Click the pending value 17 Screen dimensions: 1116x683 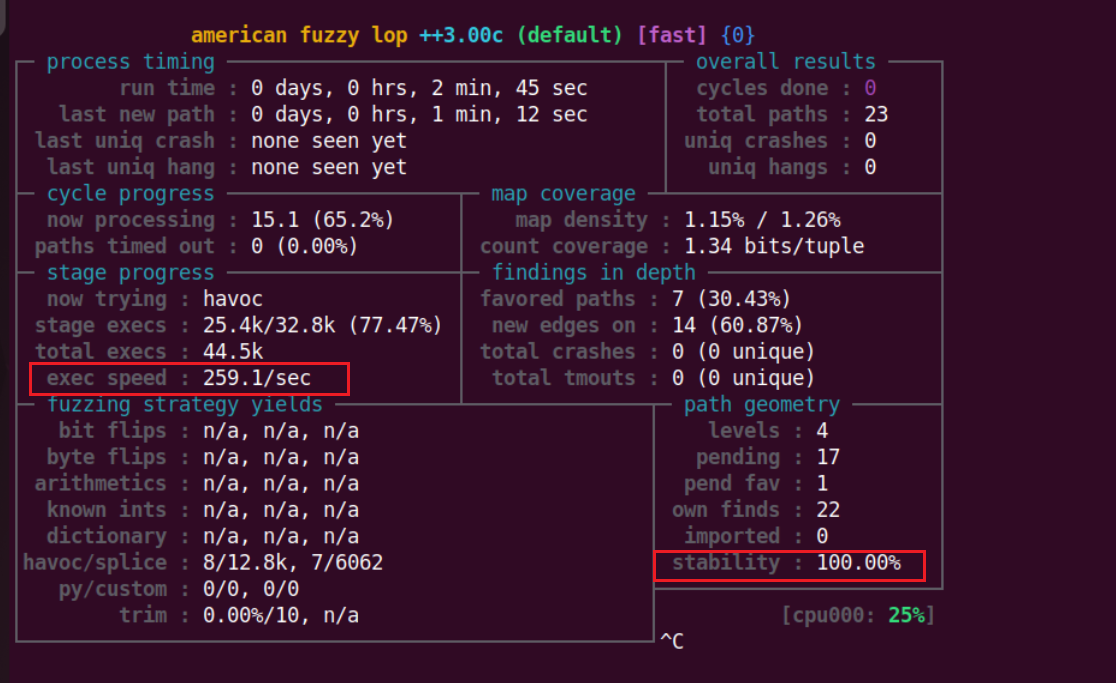[827, 457]
